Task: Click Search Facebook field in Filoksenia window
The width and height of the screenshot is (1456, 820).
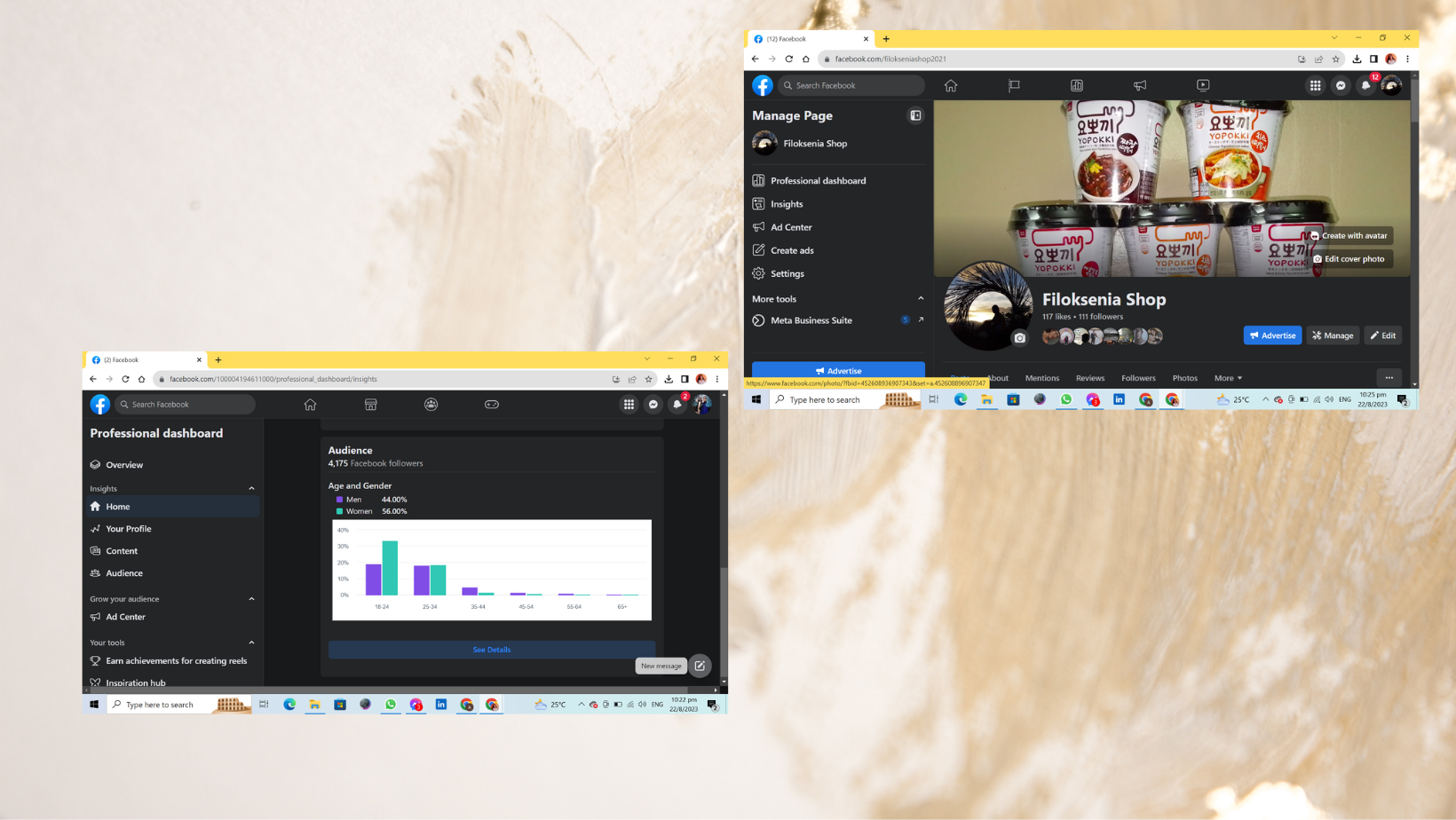Action: point(852,86)
